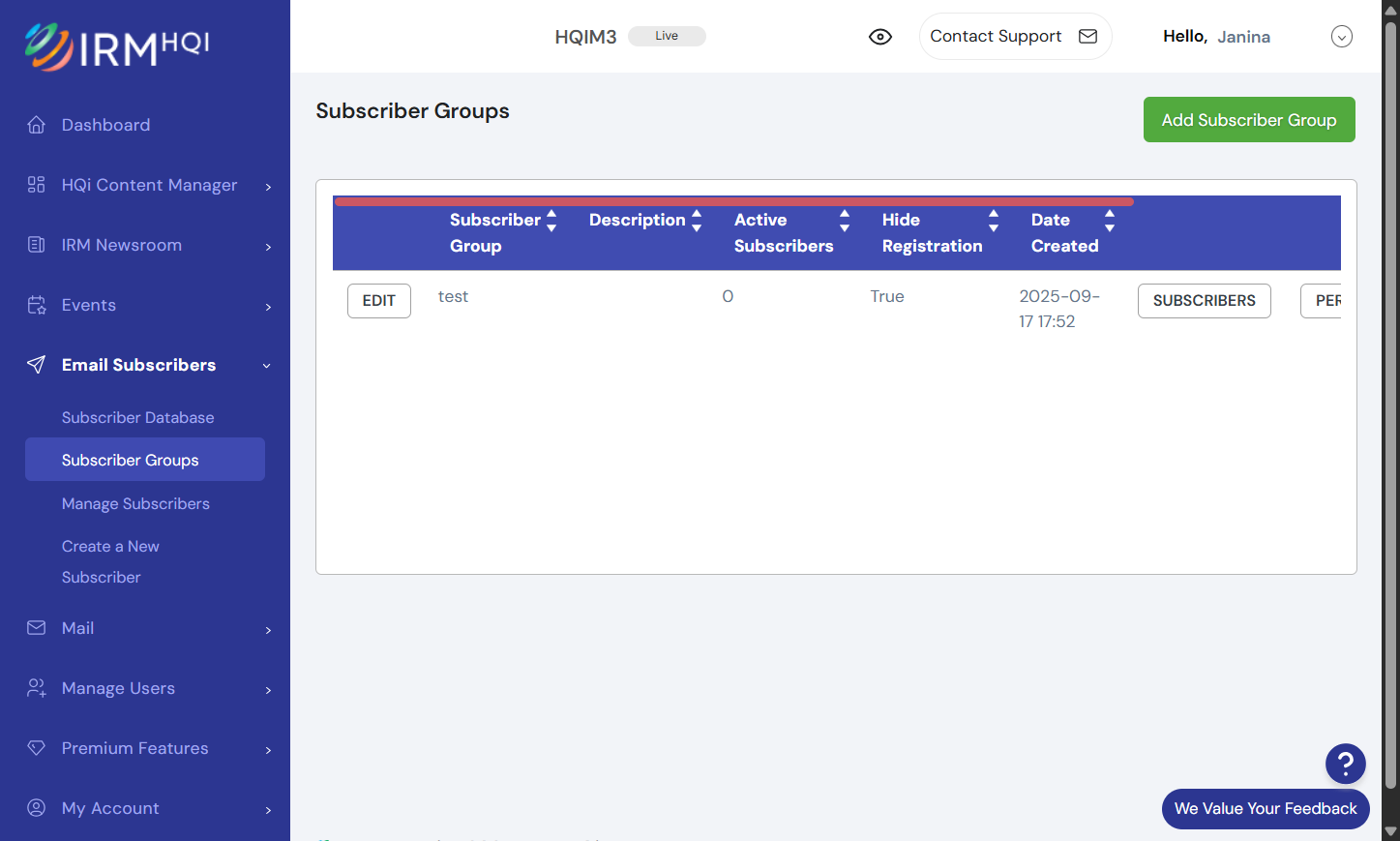This screenshot has width=1400, height=841.
Task: Click the Email Subscribers paper plane icon
Action: [x=37, y=365]
